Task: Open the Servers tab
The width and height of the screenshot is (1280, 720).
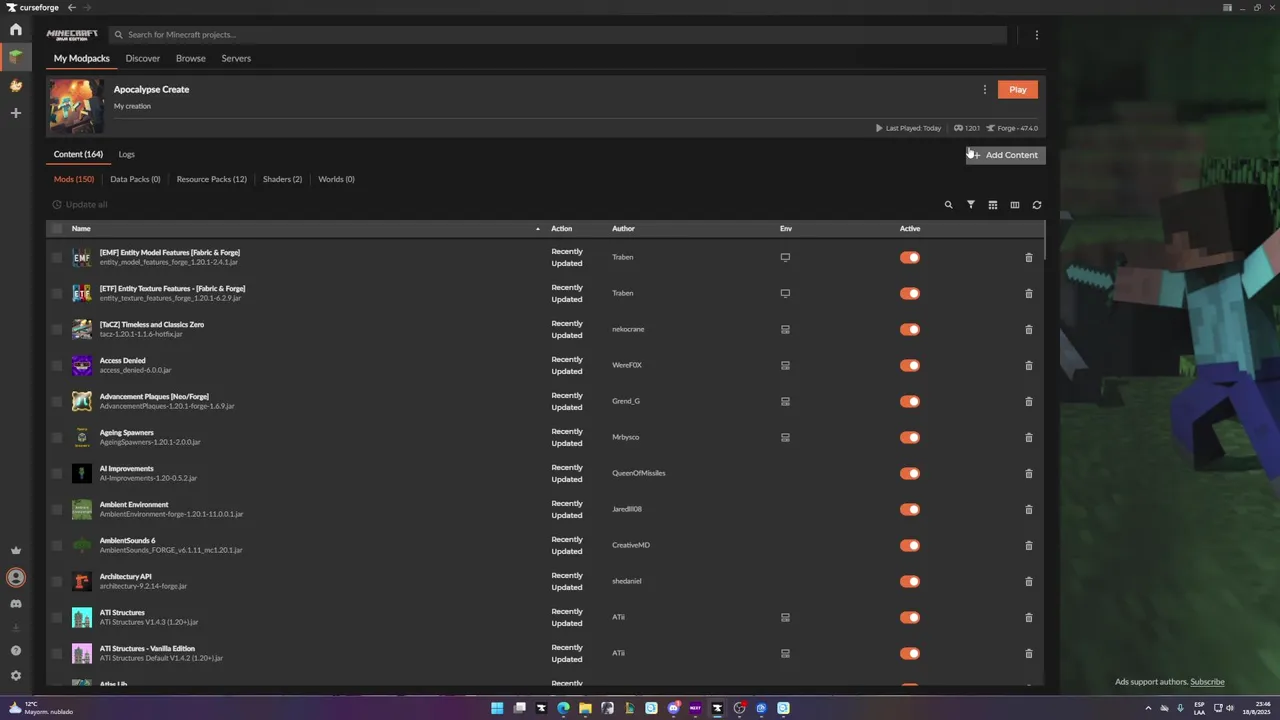Action: [236, 58]
